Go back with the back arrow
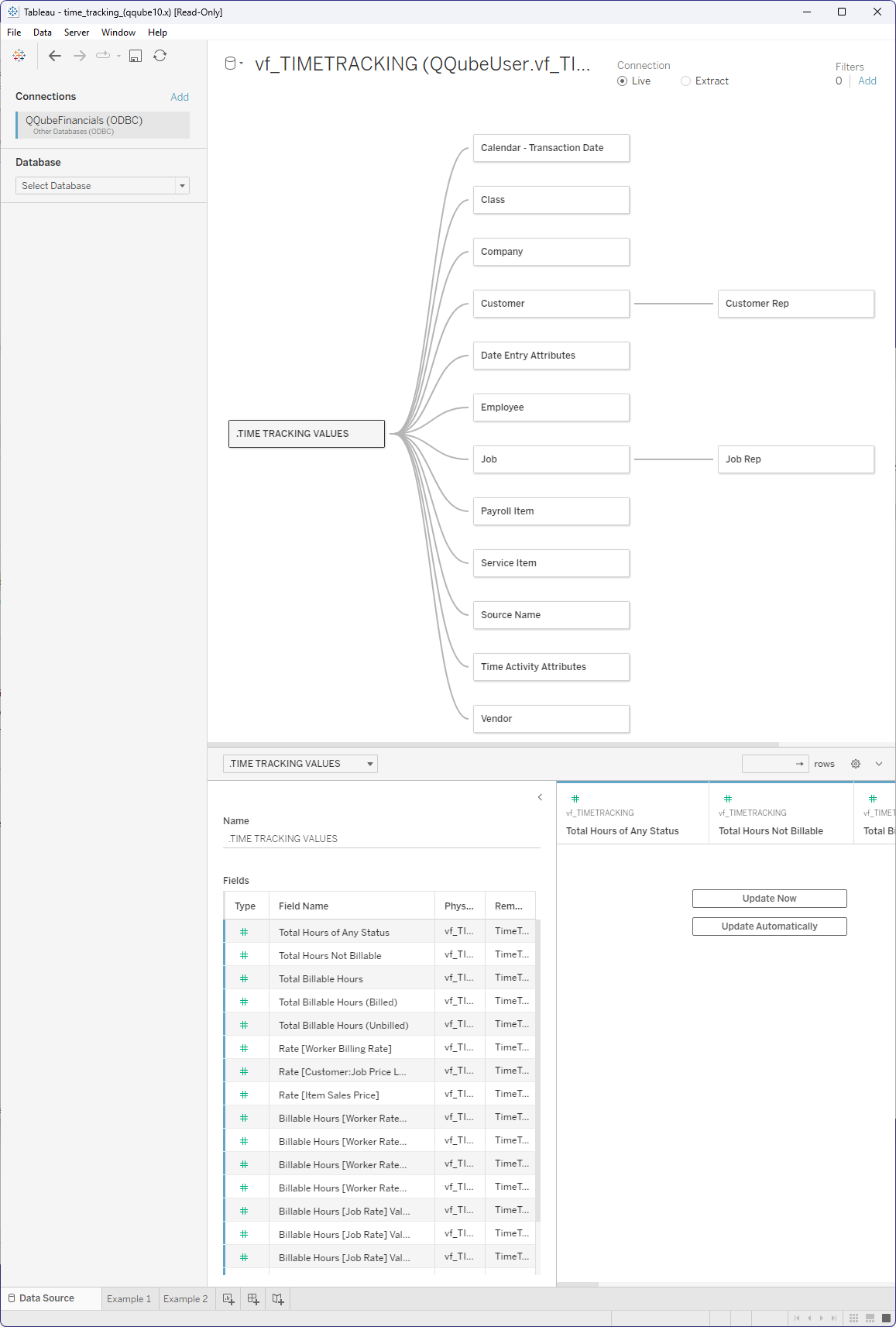The image size is (896, 1327). (x=54, y=56)
